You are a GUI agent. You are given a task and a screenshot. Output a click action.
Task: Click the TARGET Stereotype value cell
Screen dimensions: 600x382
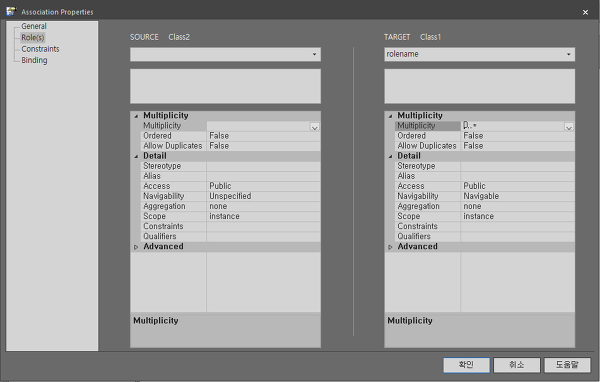[517, 166]
